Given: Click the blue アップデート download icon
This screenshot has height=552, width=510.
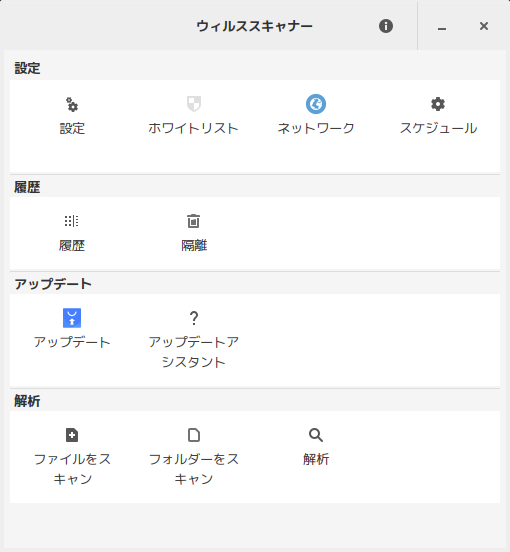Looking at the screenshot, I should (x=72, y=318).
